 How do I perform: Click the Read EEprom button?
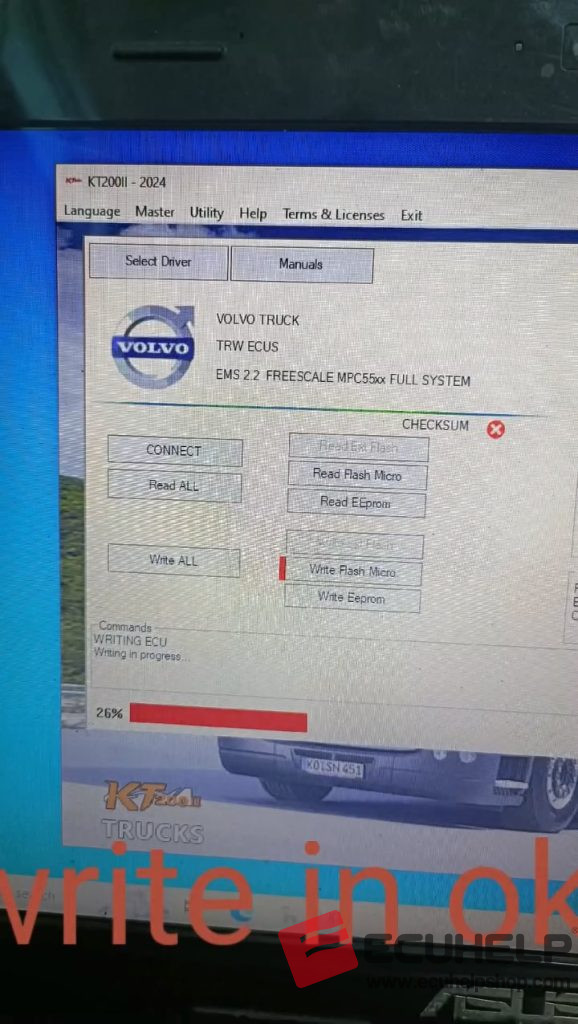pos(356,503)
